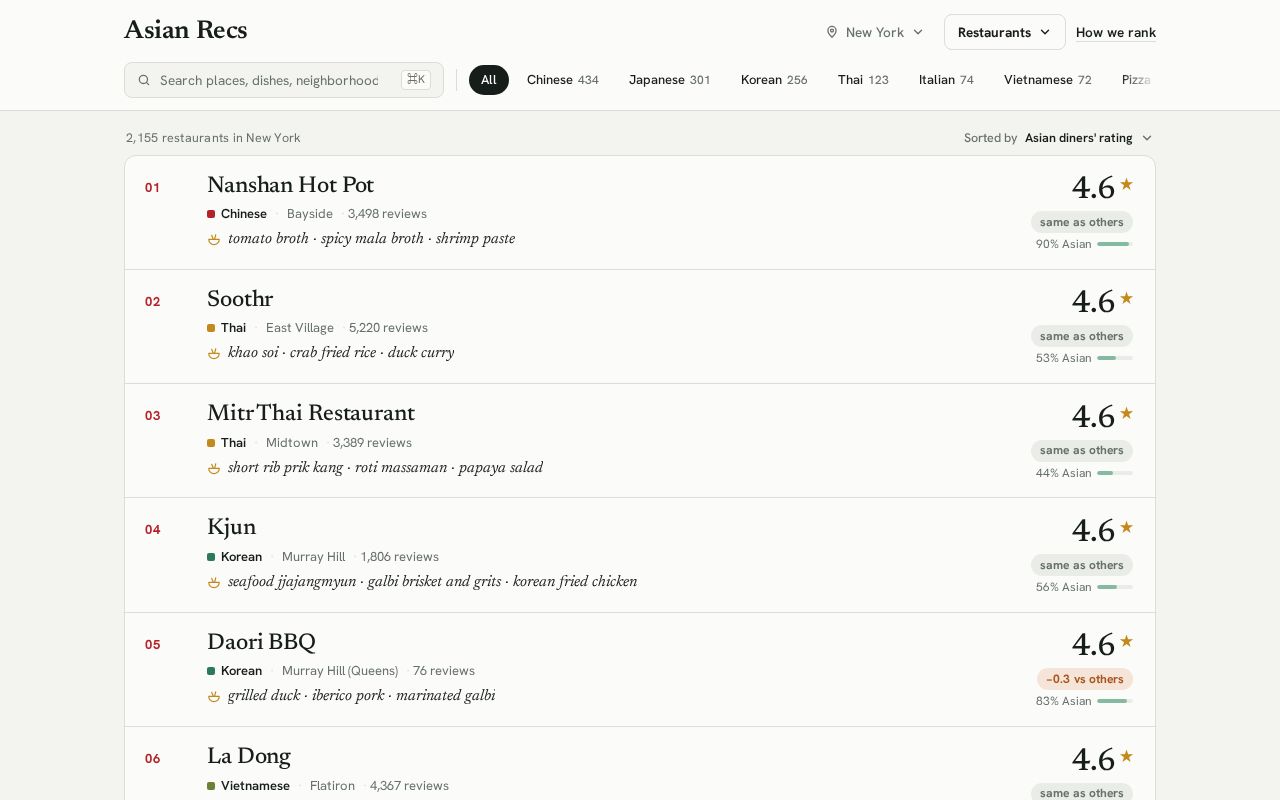The width and height of the screenshot is (1280, 800).
Task: Click the dish bowl icon in Soothr row
Action: click(x=213, y=353)
